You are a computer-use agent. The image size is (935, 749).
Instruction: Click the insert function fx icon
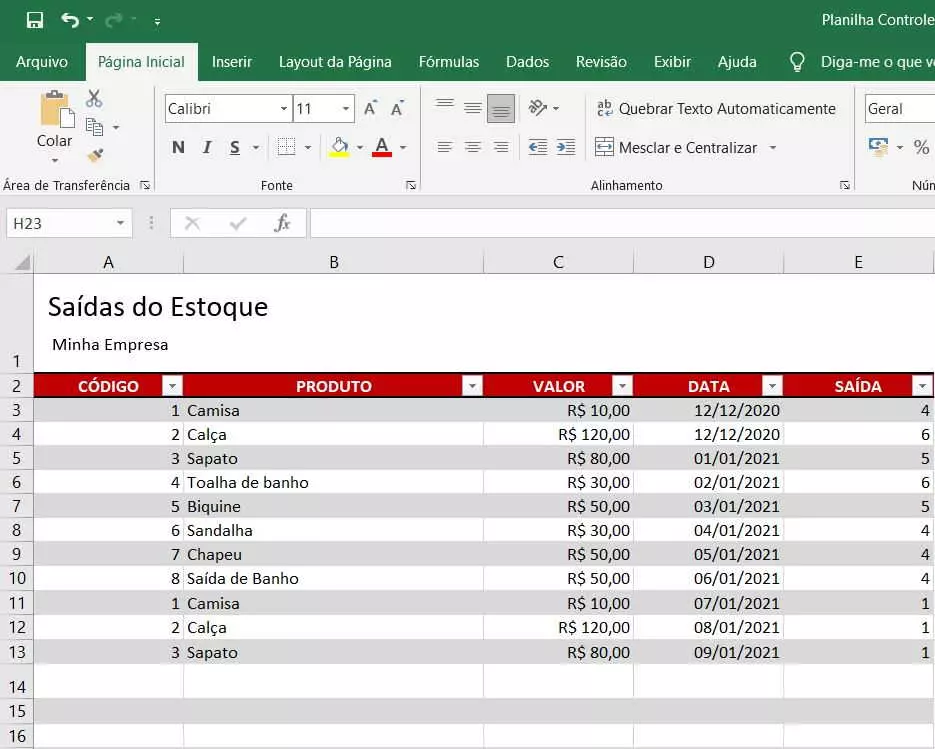[283, 223]
